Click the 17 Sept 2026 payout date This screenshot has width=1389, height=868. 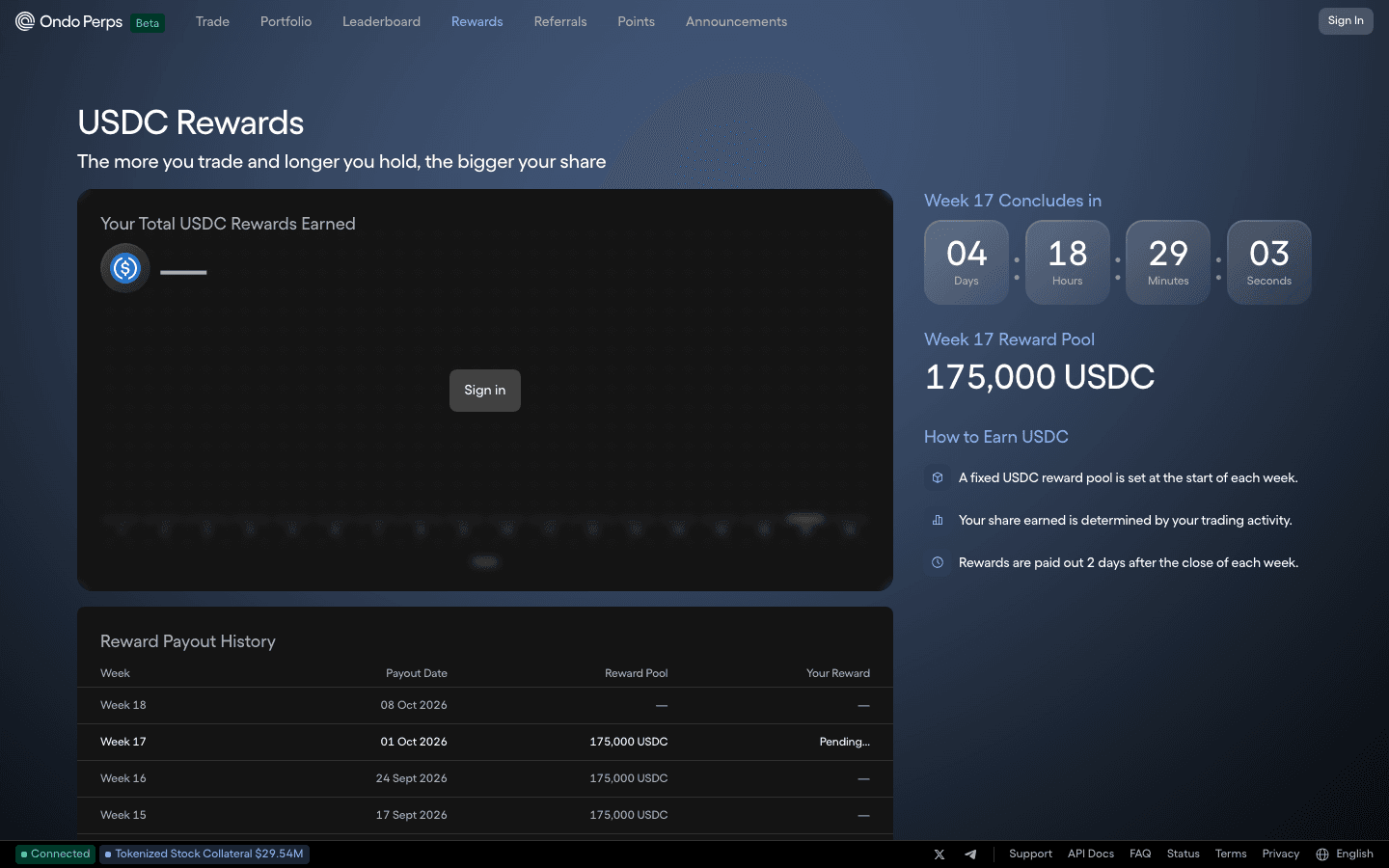pyautogui.click(x=412, y=815)
